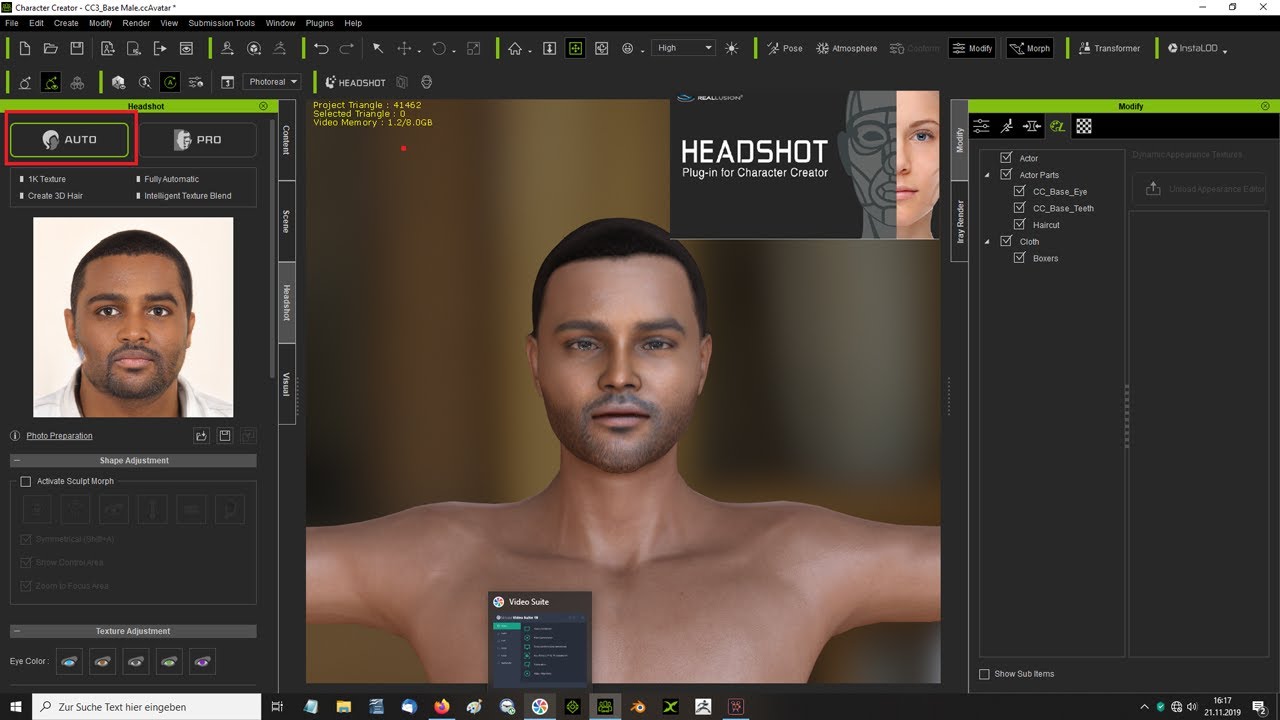Choose the purple eye color

point(202,661)
